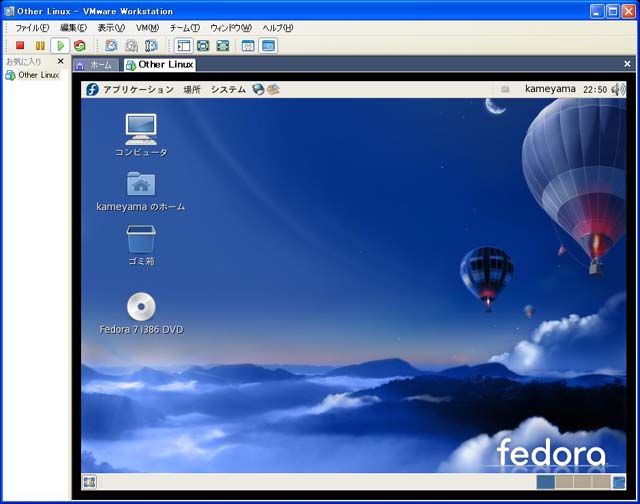Open the summary view toolbar icon
The width and height of the screenshot is (640, 504).
pos(248,45)
